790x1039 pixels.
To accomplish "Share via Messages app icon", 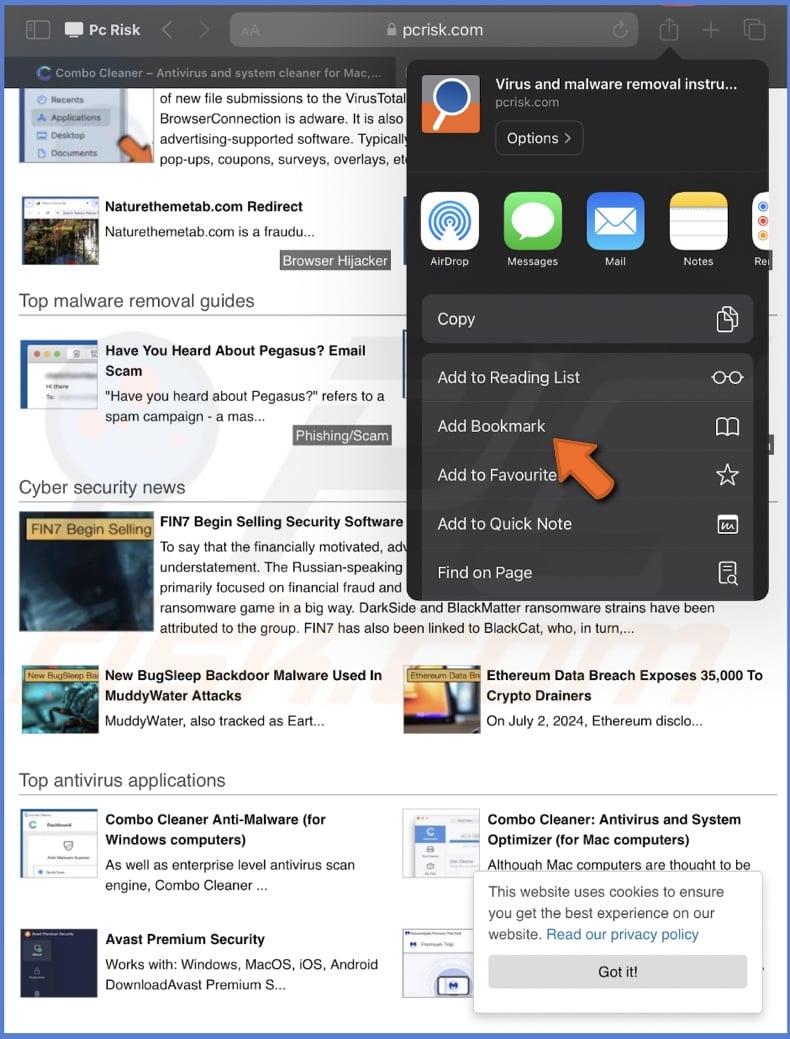I will coord(532,221).
